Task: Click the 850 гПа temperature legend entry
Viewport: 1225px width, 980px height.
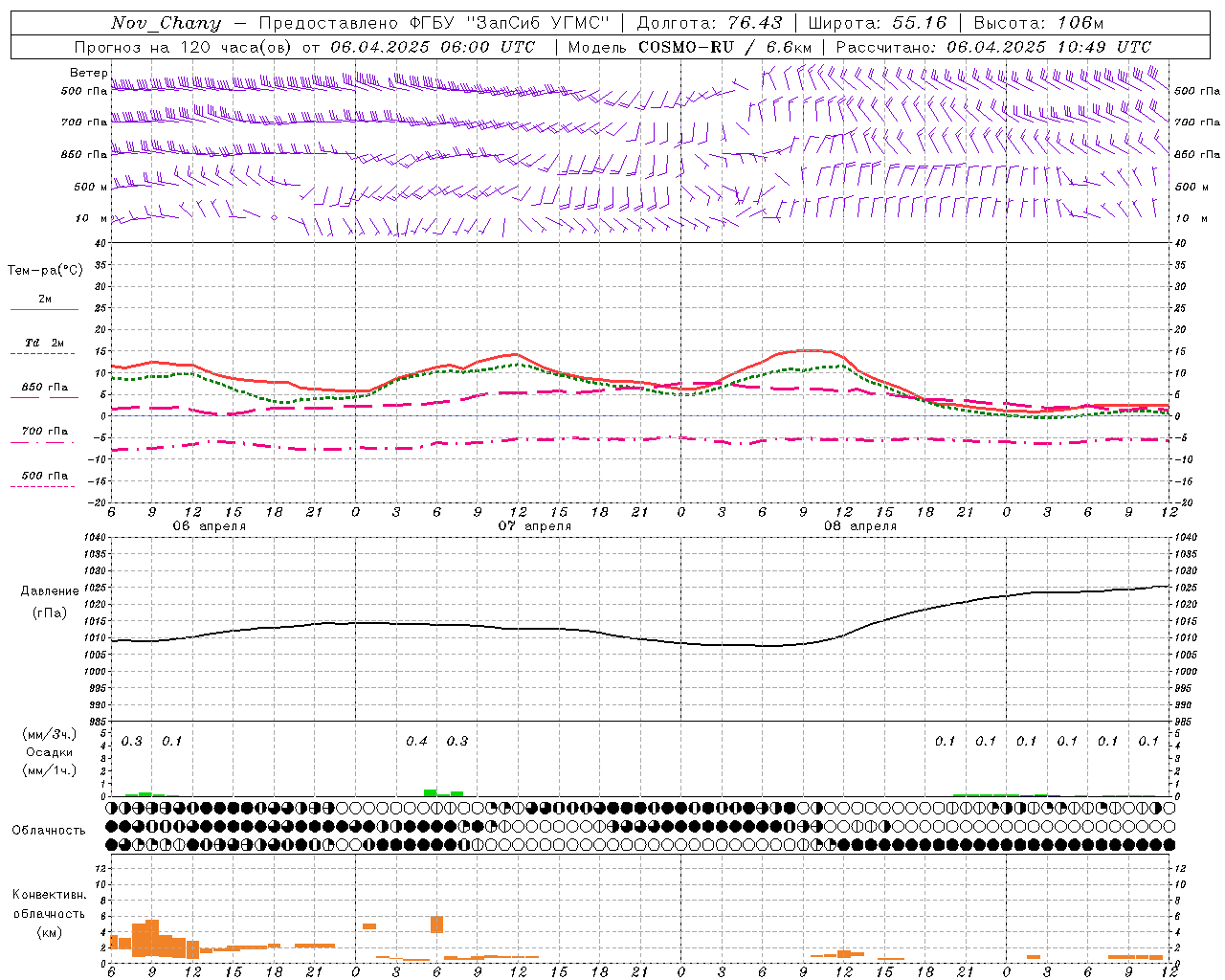Action: click(45, 388)
